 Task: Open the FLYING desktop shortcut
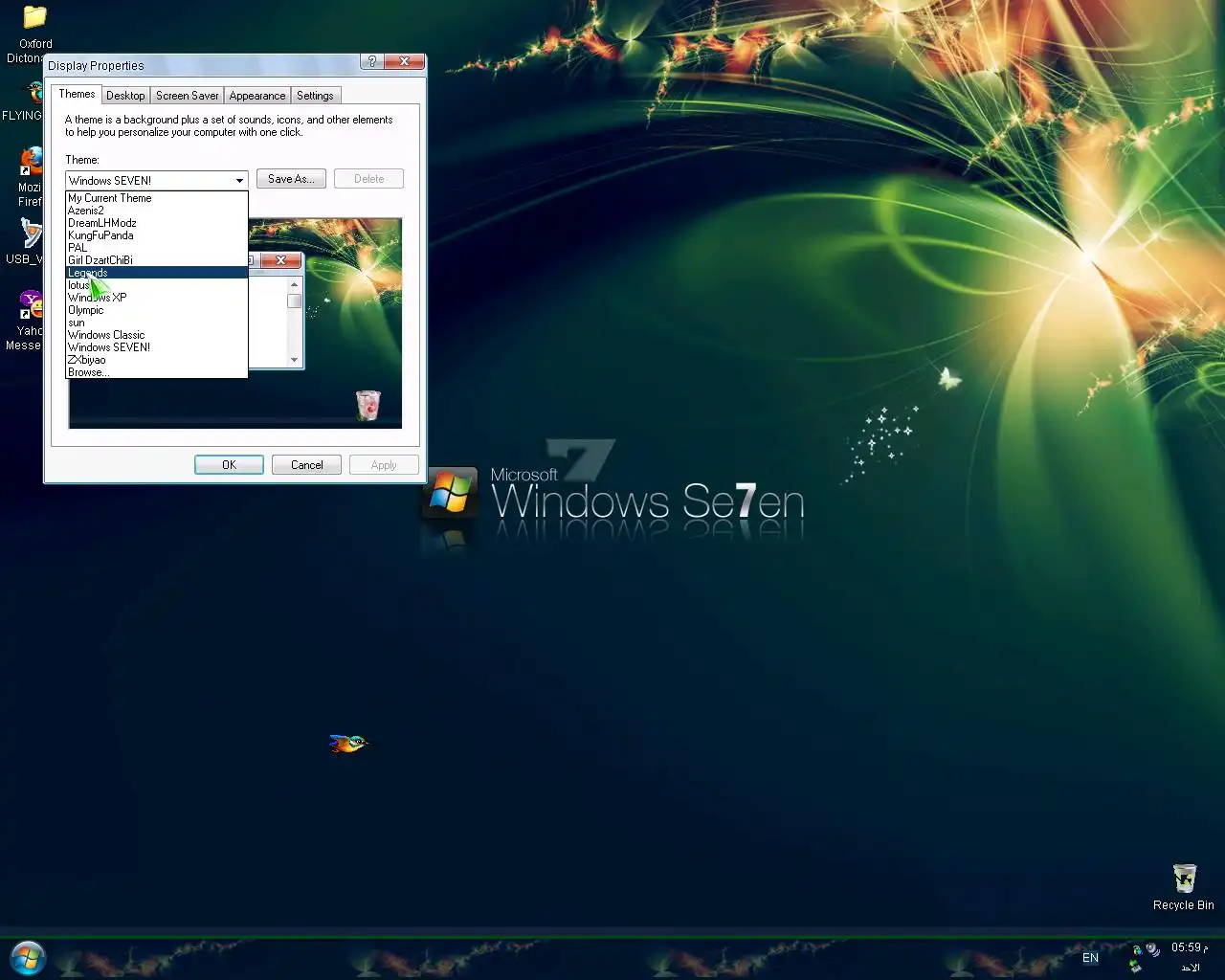click(x=33, y=93)
